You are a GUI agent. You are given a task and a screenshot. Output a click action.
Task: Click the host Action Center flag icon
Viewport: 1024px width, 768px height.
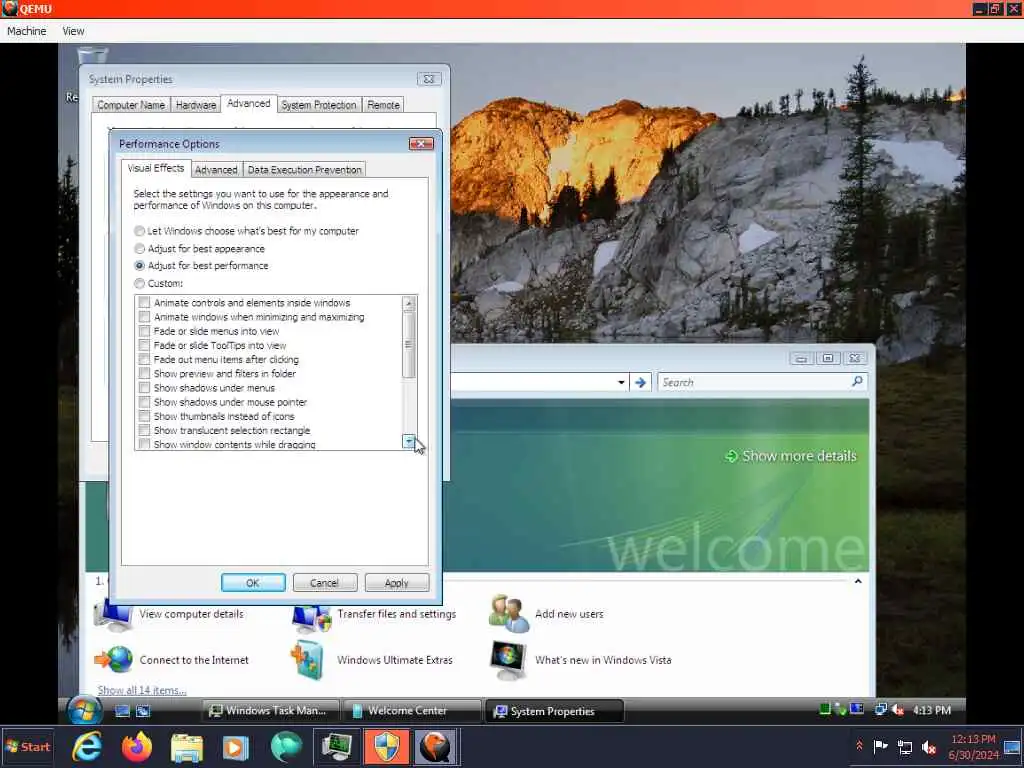[x=880, y=746]
